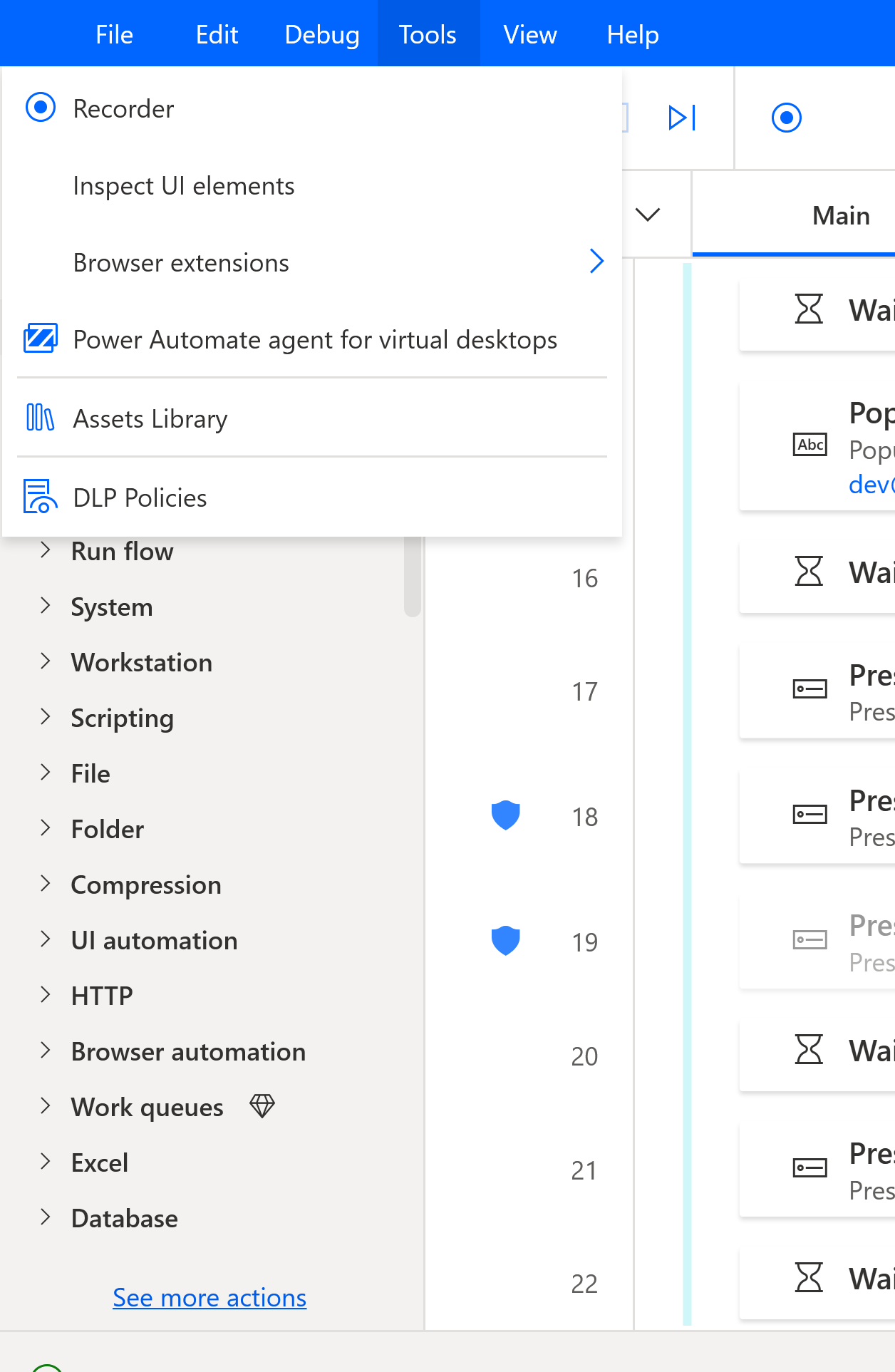Open the Help menu
895x1372 pixels.
[x=633, y=34]
